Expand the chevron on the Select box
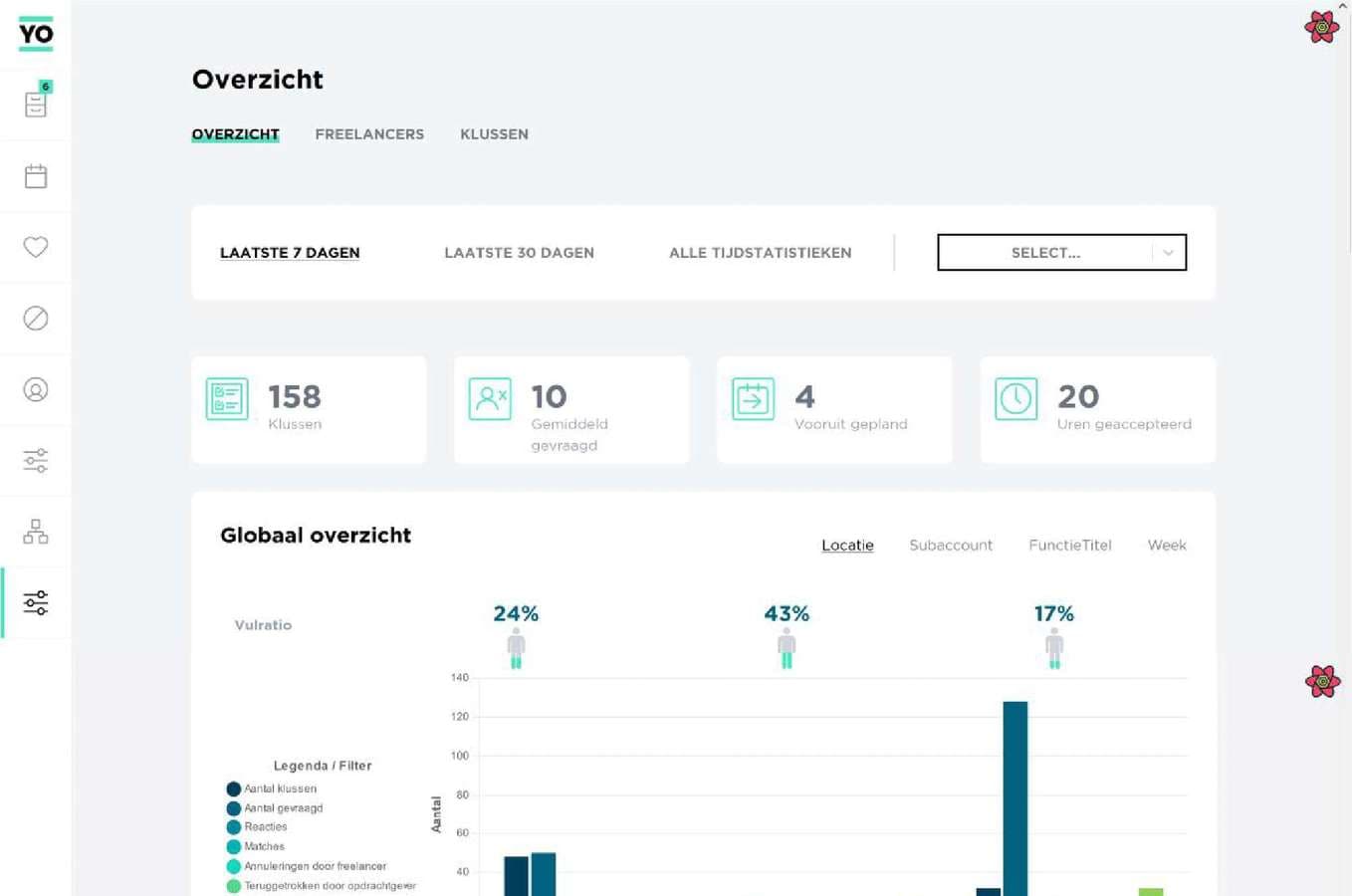This screenshot has width=1352, height=896. [x=1167, y=252]
